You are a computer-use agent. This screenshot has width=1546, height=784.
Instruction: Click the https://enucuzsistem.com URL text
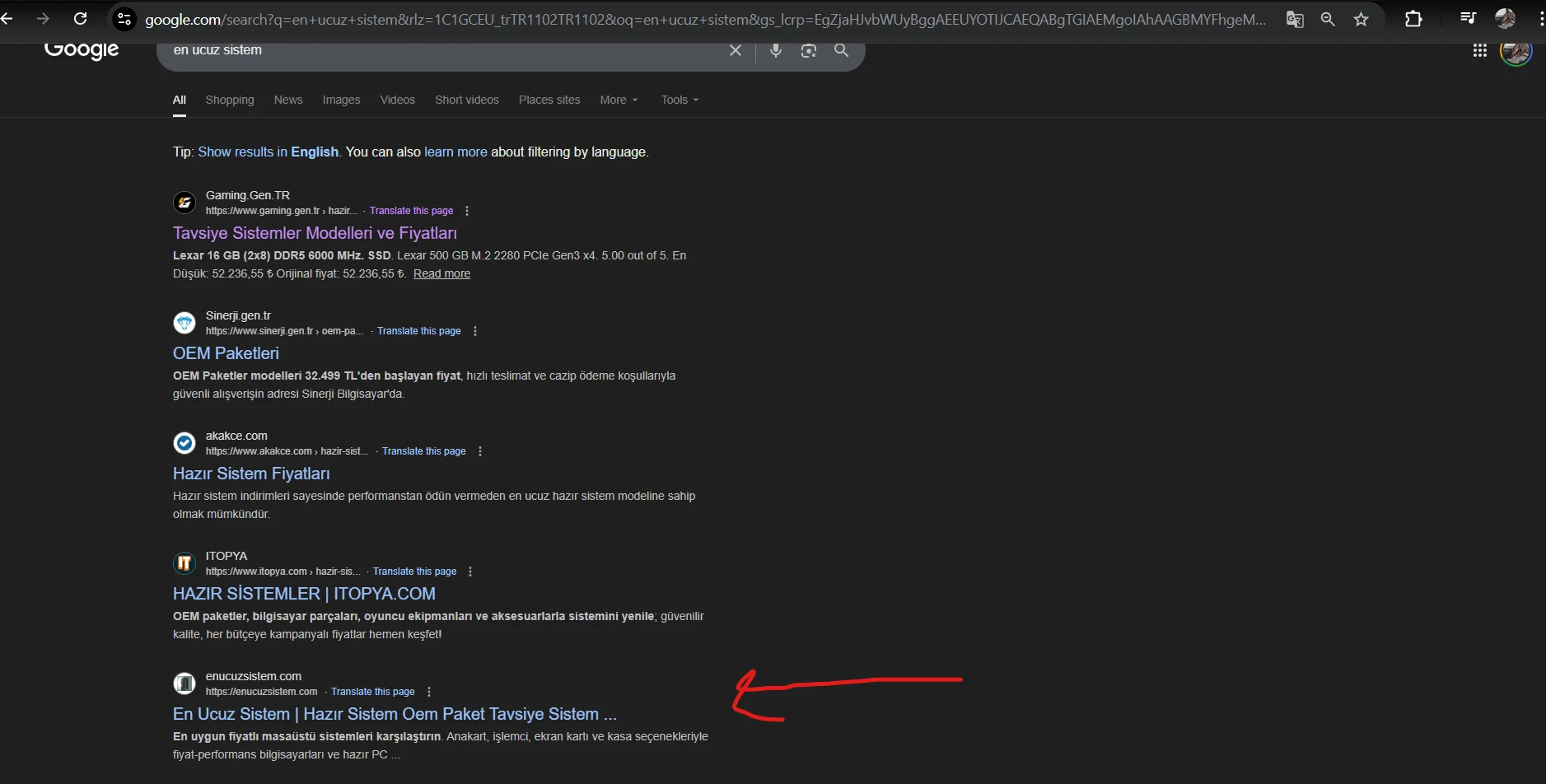[x=261, y=692]
